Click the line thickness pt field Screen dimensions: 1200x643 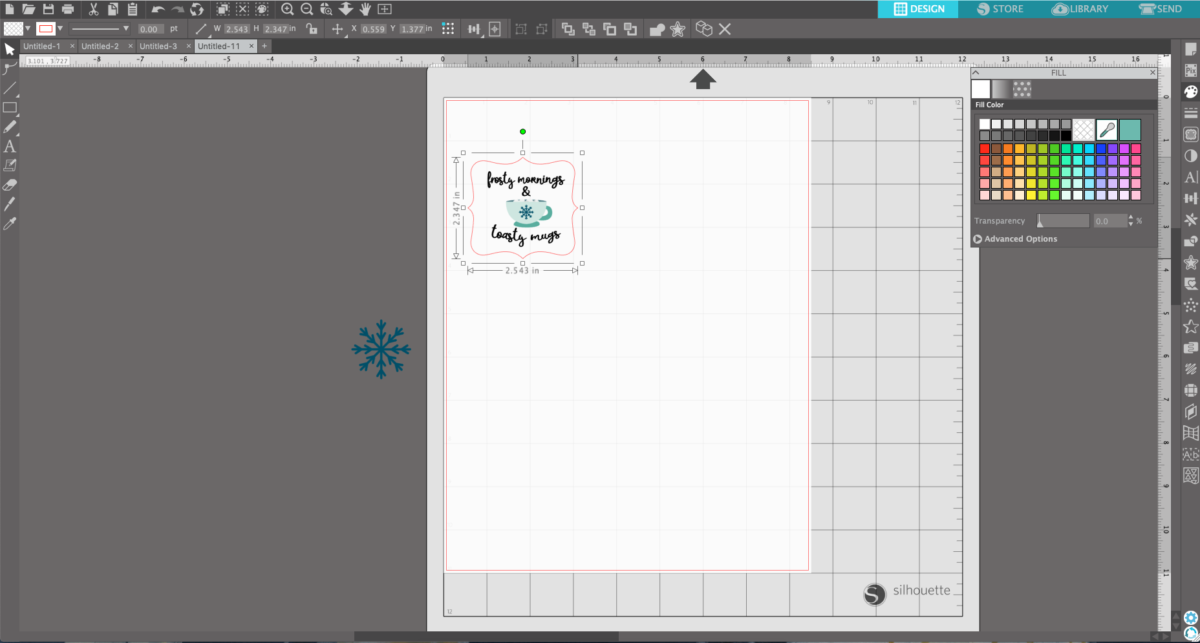pos(151,29)
